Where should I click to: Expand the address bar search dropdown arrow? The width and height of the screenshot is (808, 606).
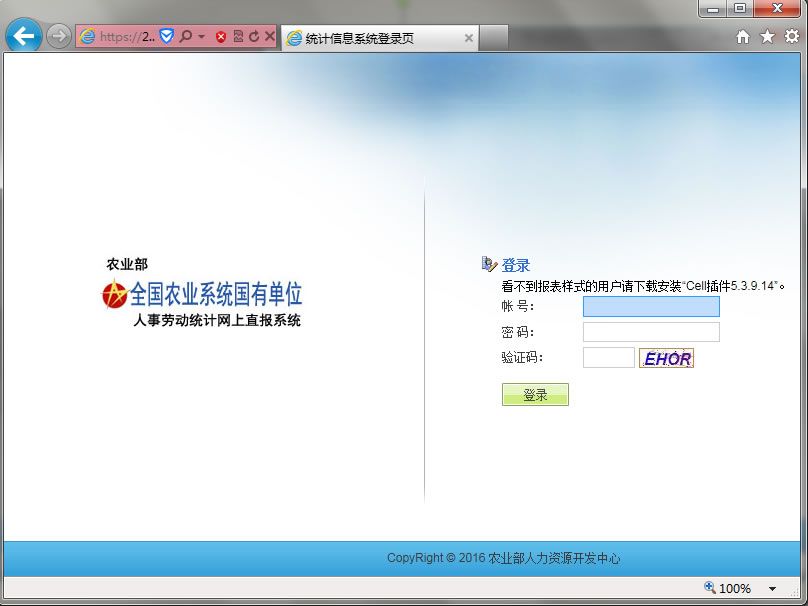coord(201,37)
